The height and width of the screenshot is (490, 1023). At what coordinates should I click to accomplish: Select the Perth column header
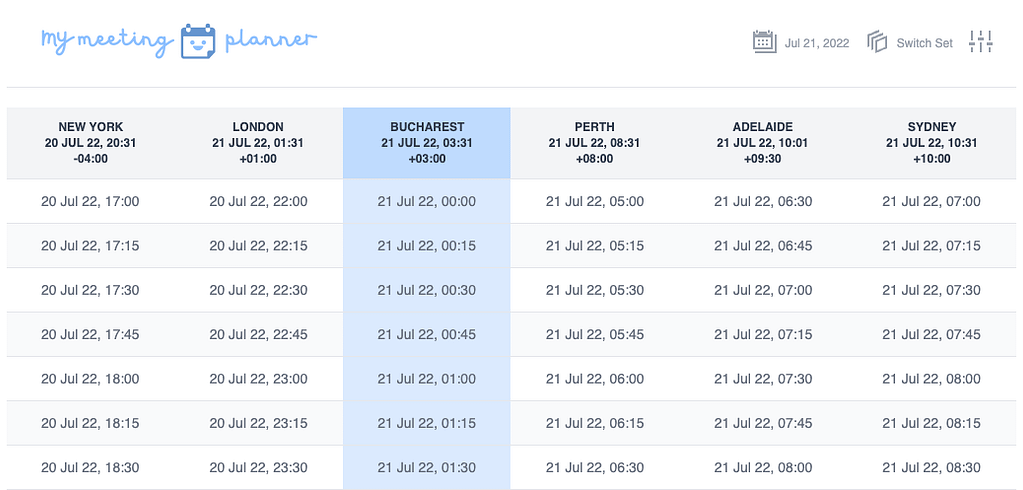(595, 143)
